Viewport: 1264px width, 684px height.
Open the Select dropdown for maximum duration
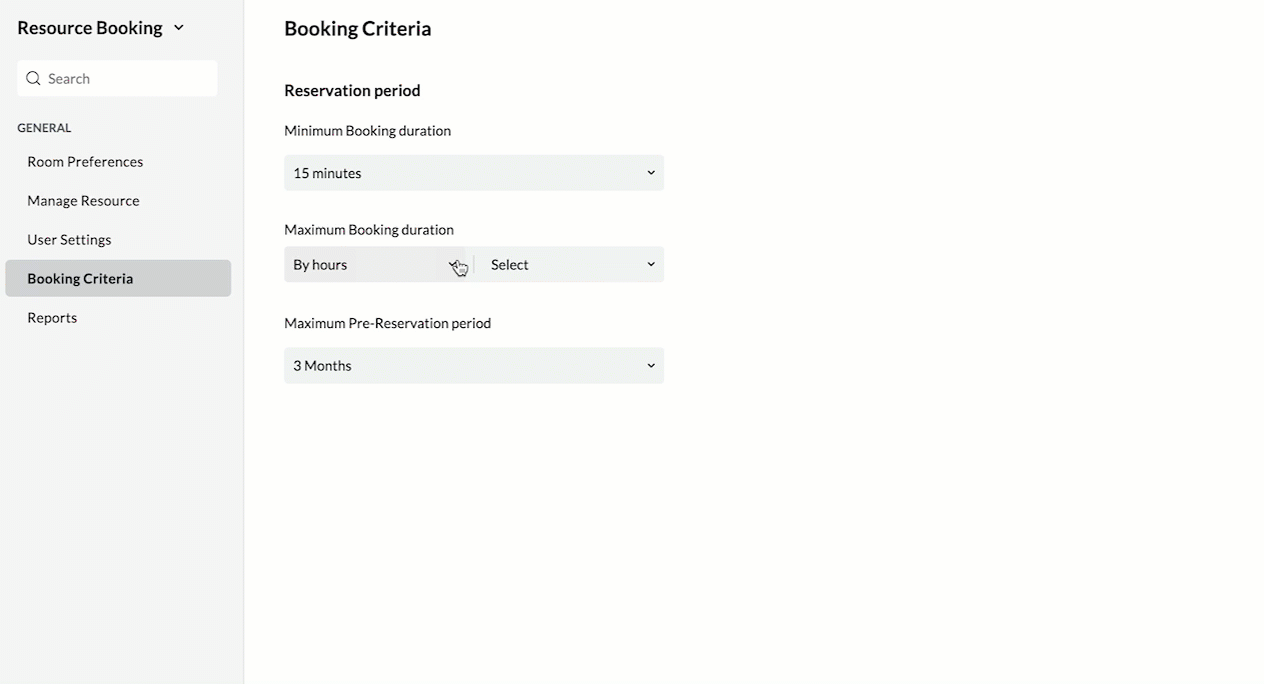[x=570, y=265]
